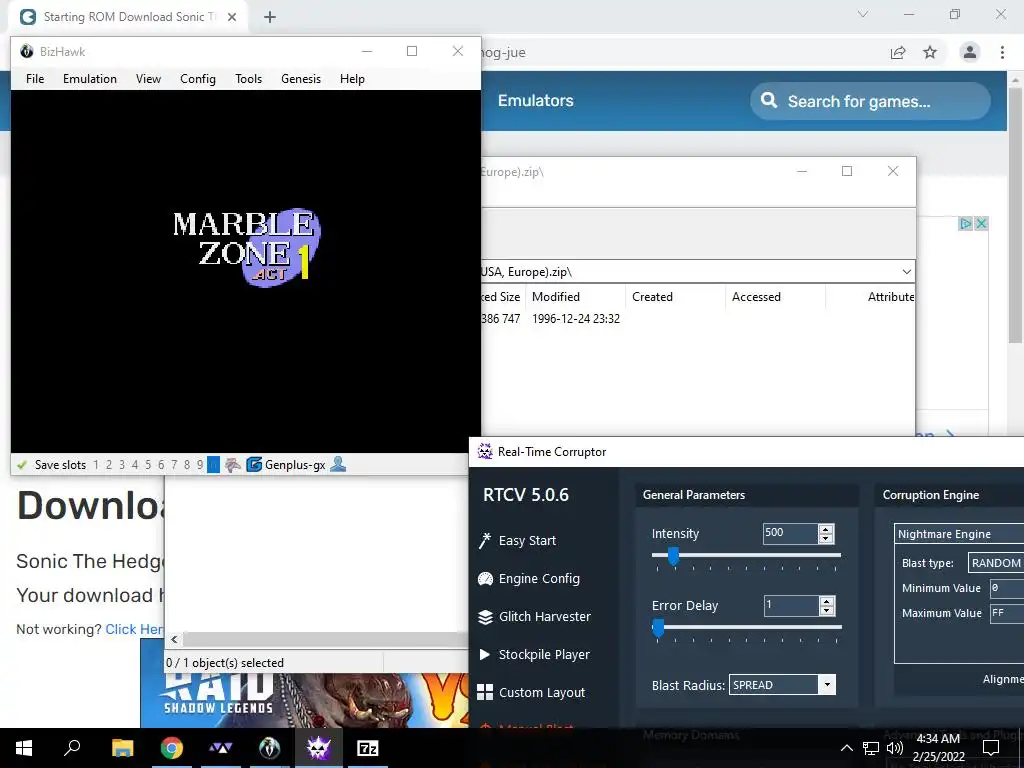The width and height of the screenshot is (1024, 768).
Task: Open File Explorer from the taskbar
Action: click(x=122, y=748)
